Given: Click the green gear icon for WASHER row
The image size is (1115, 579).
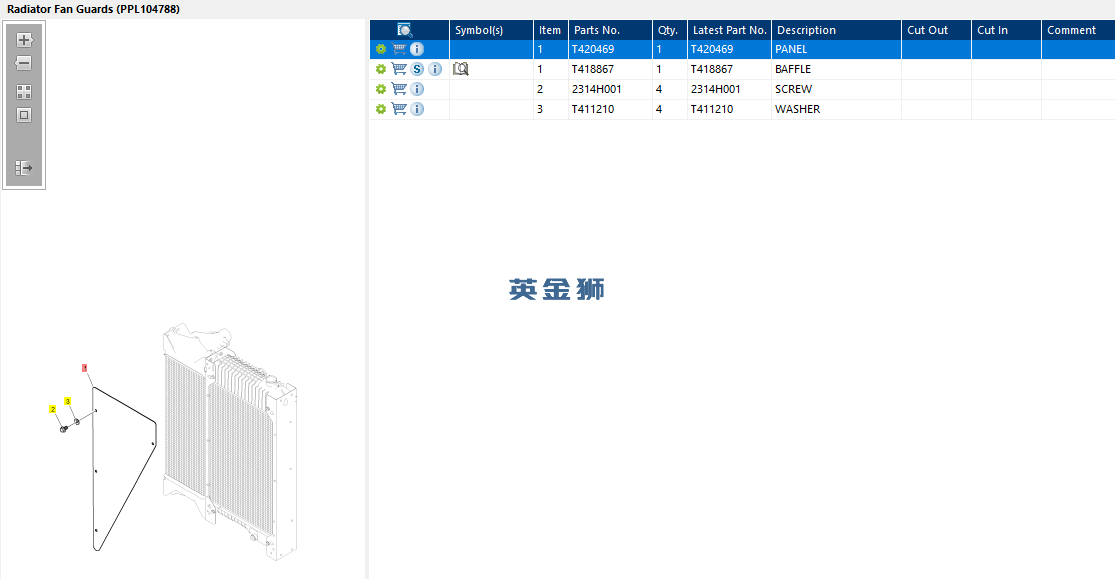Looking at the screenshot, I should point(381,109).
